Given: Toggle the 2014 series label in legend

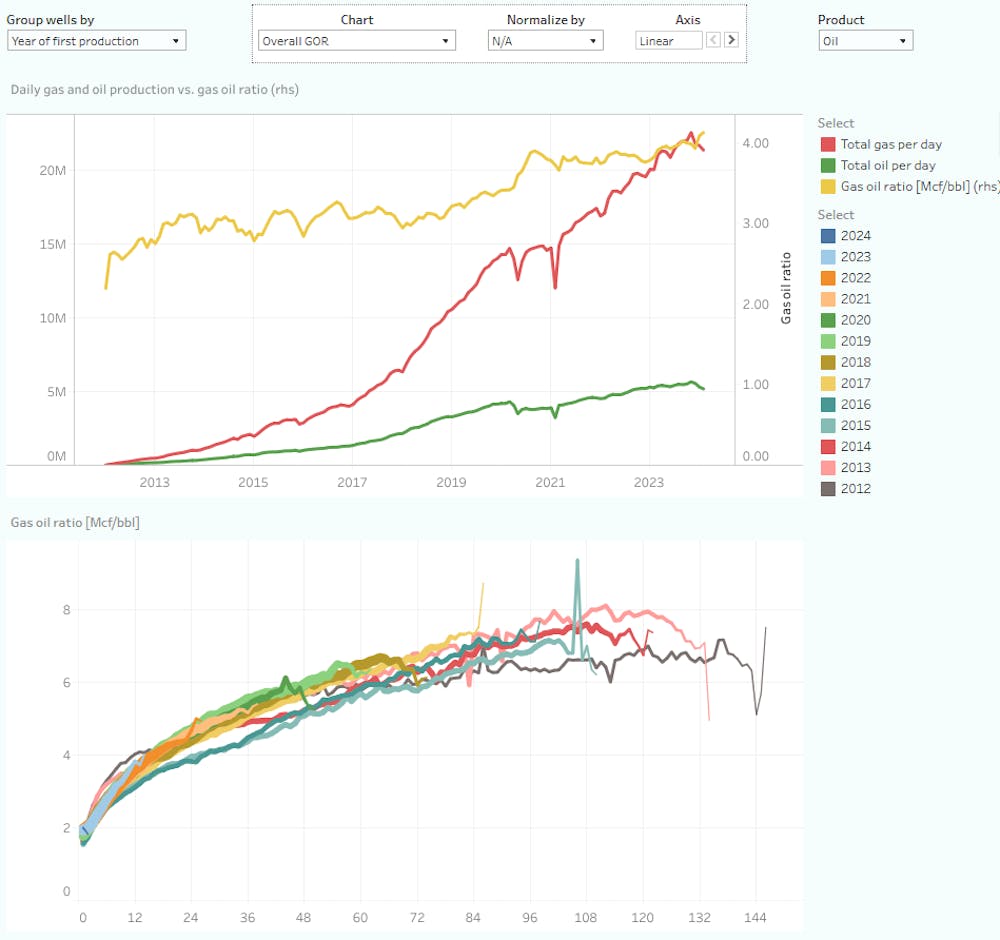Looking at the screenshot, I should click(856, 447).
